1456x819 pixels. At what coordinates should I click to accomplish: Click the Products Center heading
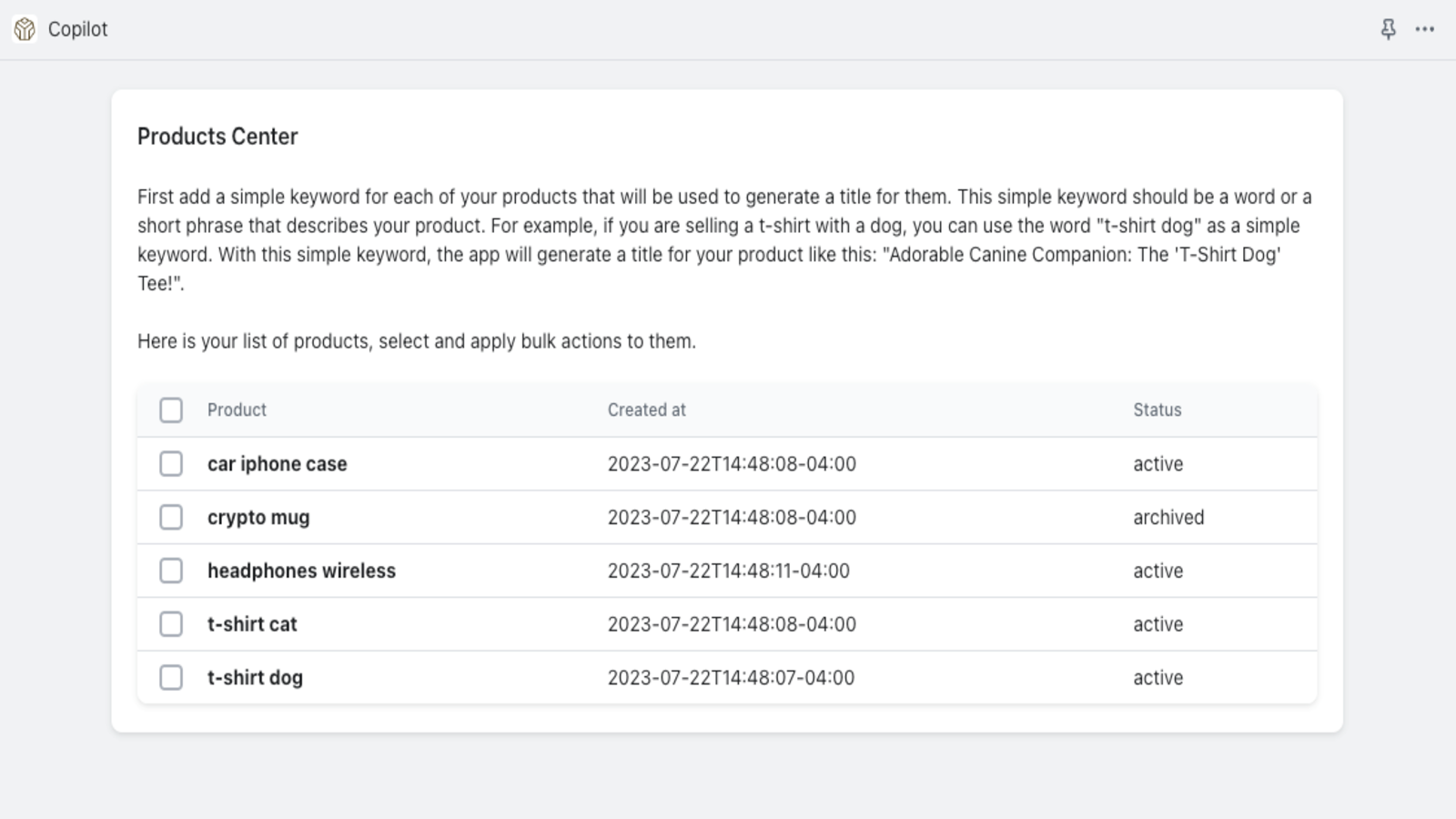(217, 136)
